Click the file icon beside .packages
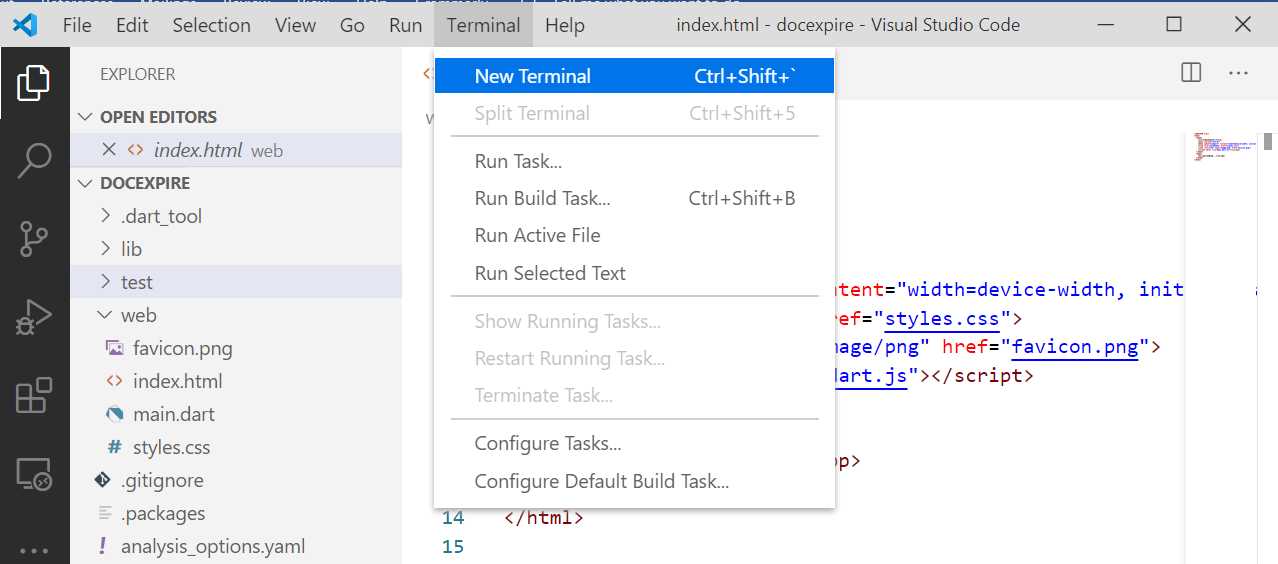The image size is (1278, 564). (103, 513)
